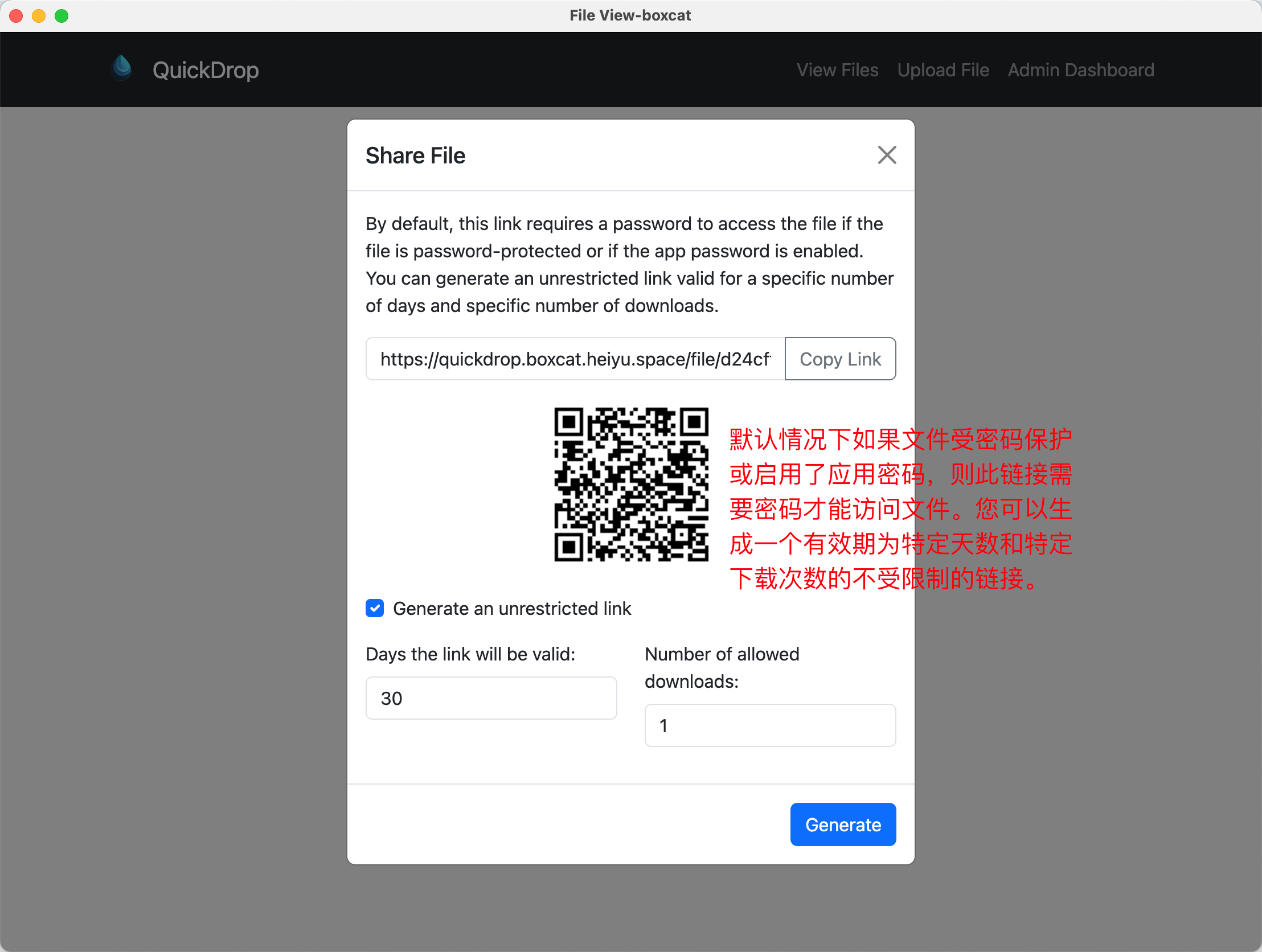Click the 'Number of allowed downloads:' label
Image resolution: width=1262 pixels, height=952 pixels.
[x=722, y=667]
